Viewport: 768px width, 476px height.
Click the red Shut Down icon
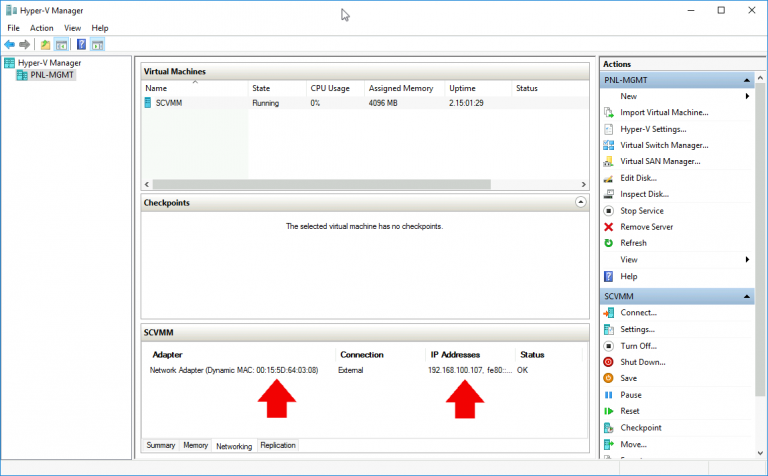608,362
